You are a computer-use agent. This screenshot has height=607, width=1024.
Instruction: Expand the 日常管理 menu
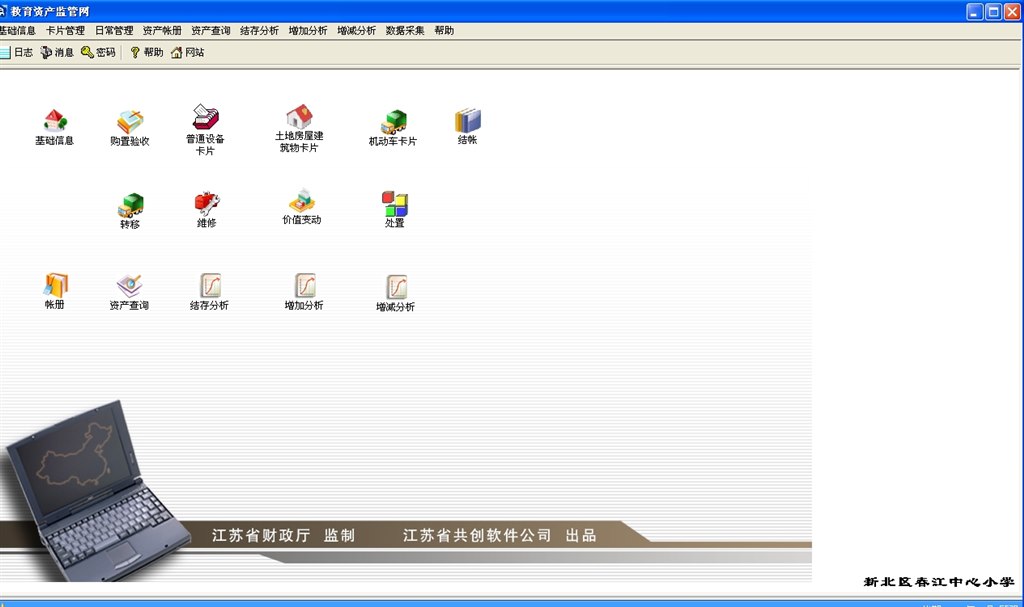point(114,31)
